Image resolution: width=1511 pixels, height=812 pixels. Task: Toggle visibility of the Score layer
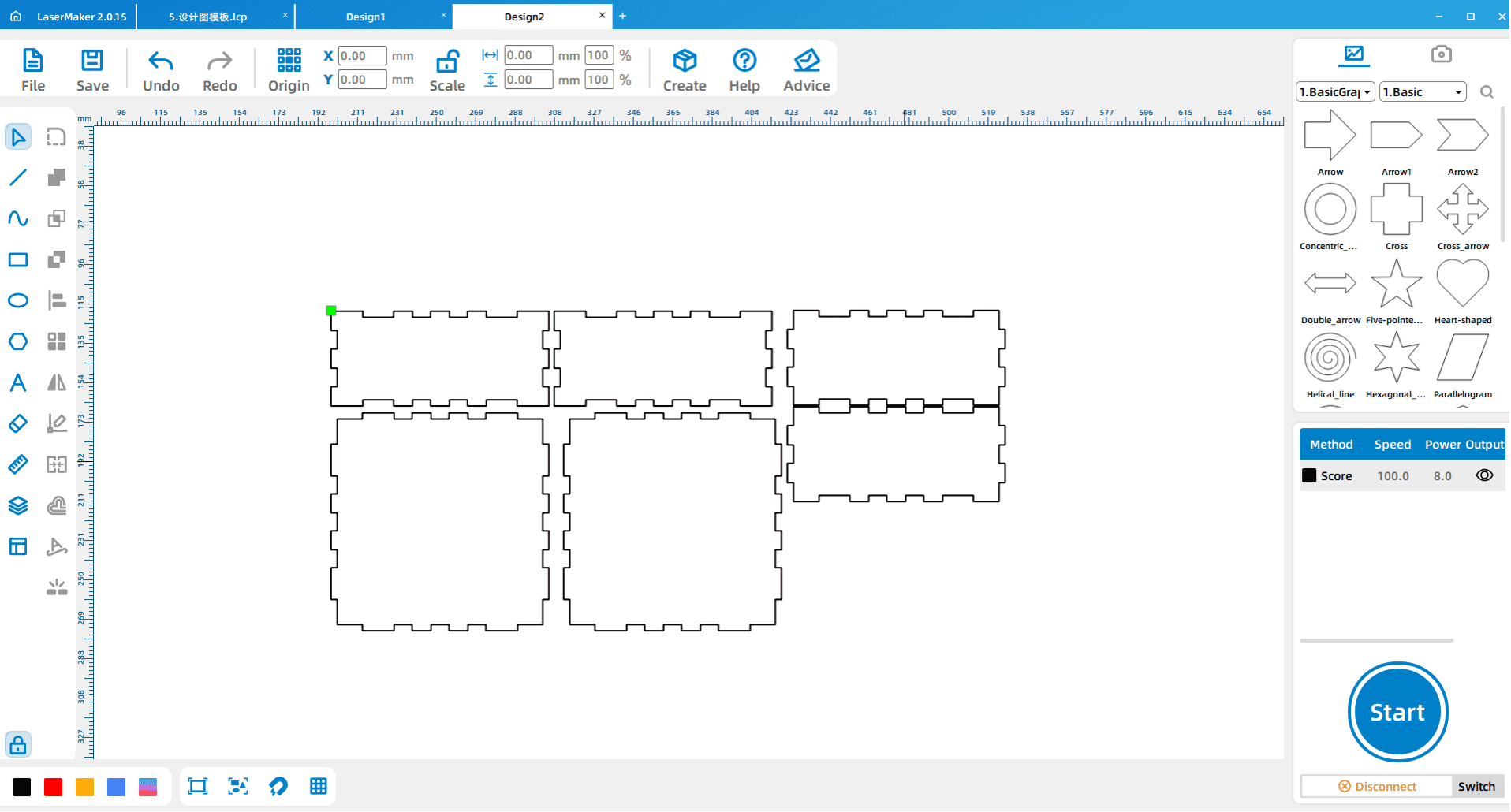coord(1483,475)
